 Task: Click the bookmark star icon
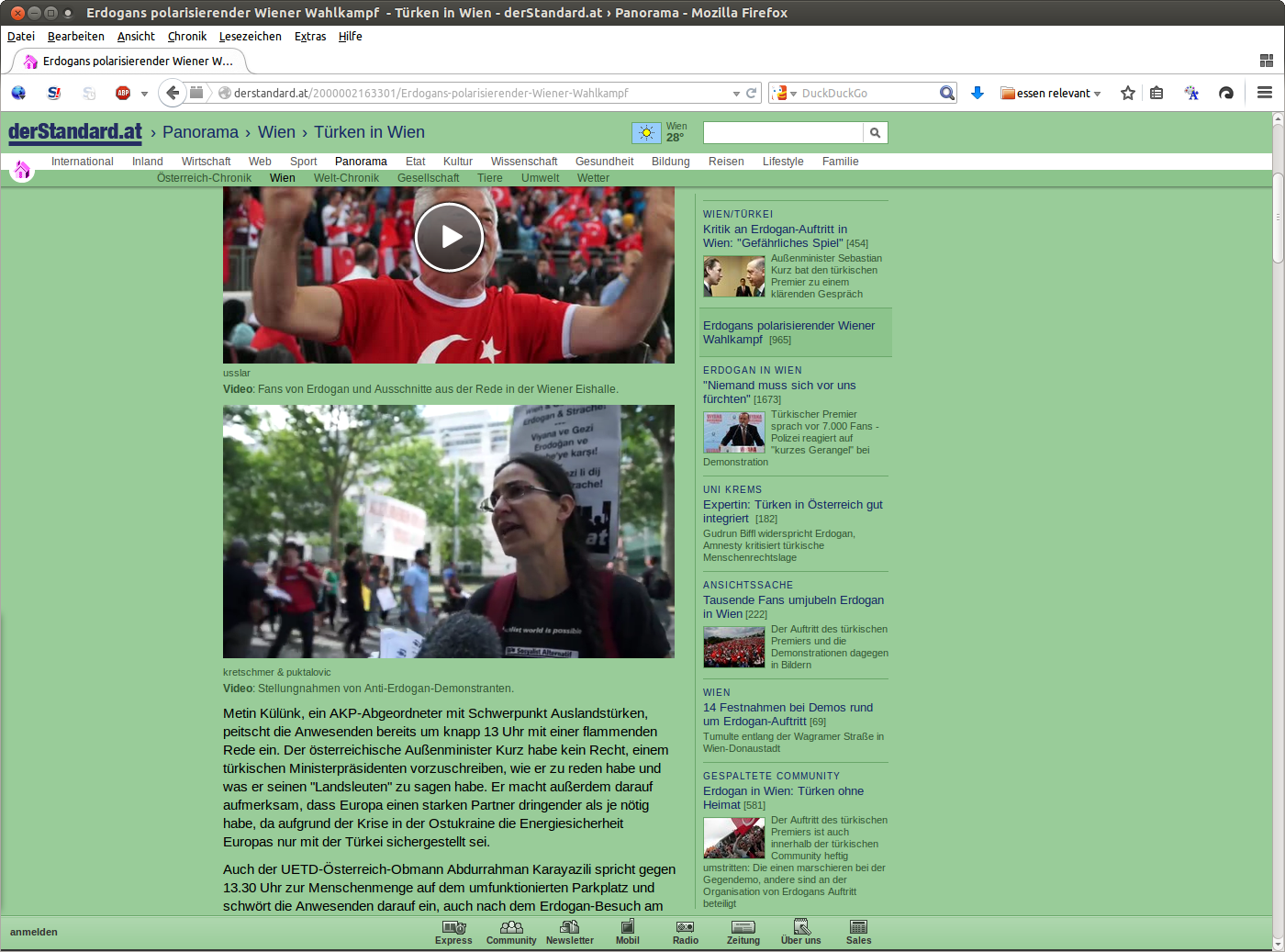pos(1128,93)
